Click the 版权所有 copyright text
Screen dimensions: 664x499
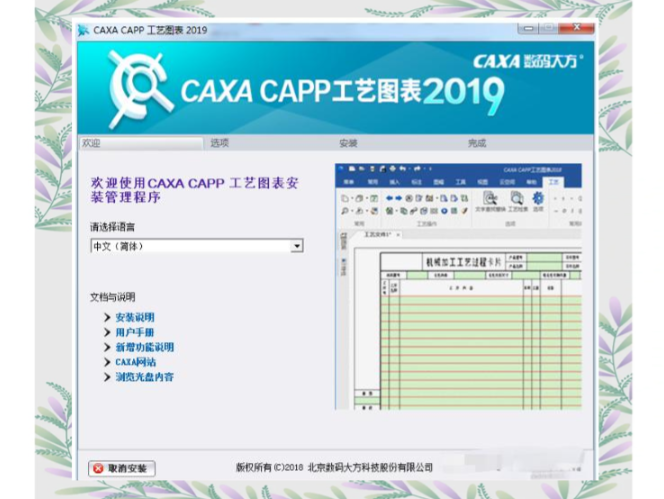pos(334,468)
